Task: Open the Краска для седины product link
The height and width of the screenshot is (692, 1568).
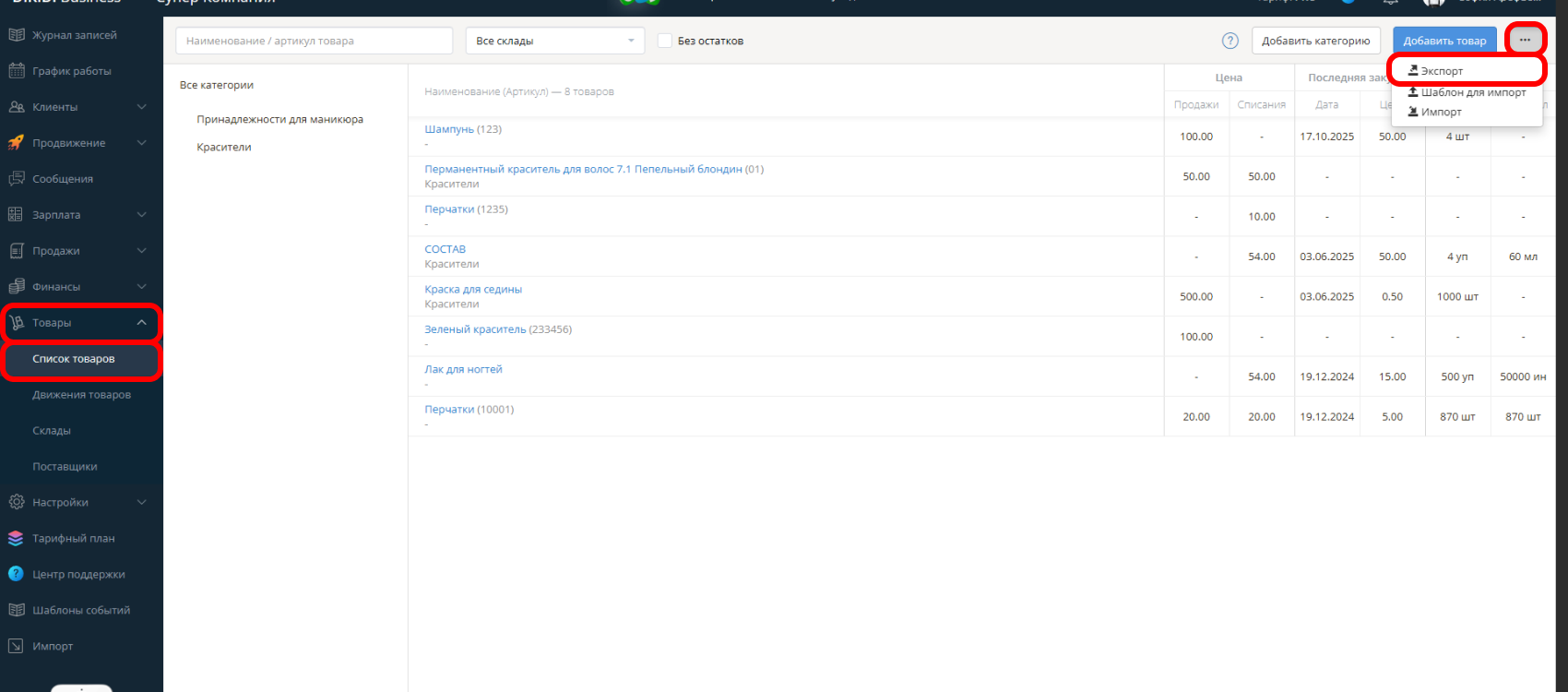Action: coord(473,290)
